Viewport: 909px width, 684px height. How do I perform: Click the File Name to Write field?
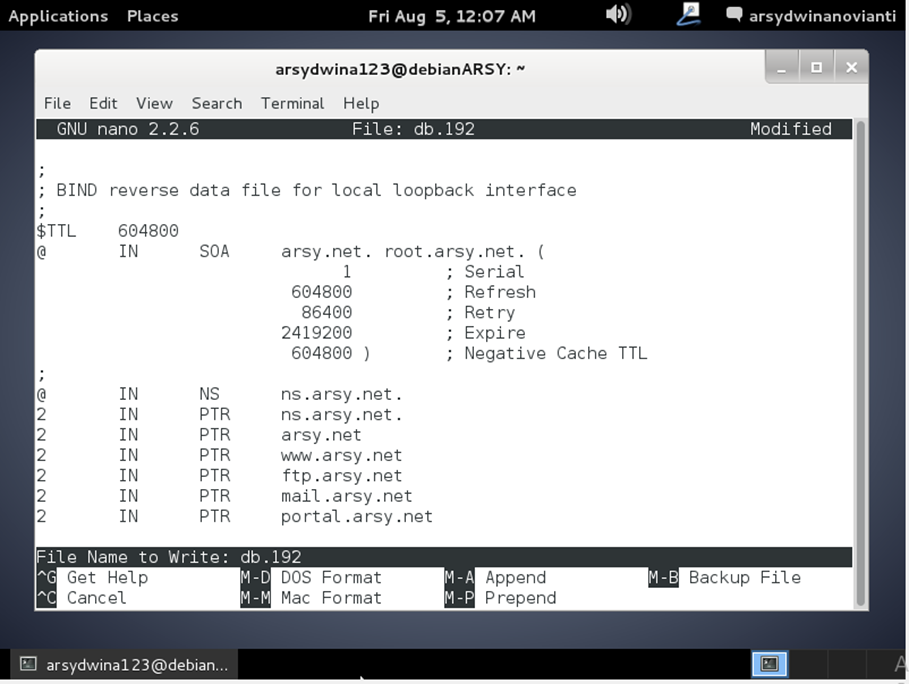(x=443, y=557)
